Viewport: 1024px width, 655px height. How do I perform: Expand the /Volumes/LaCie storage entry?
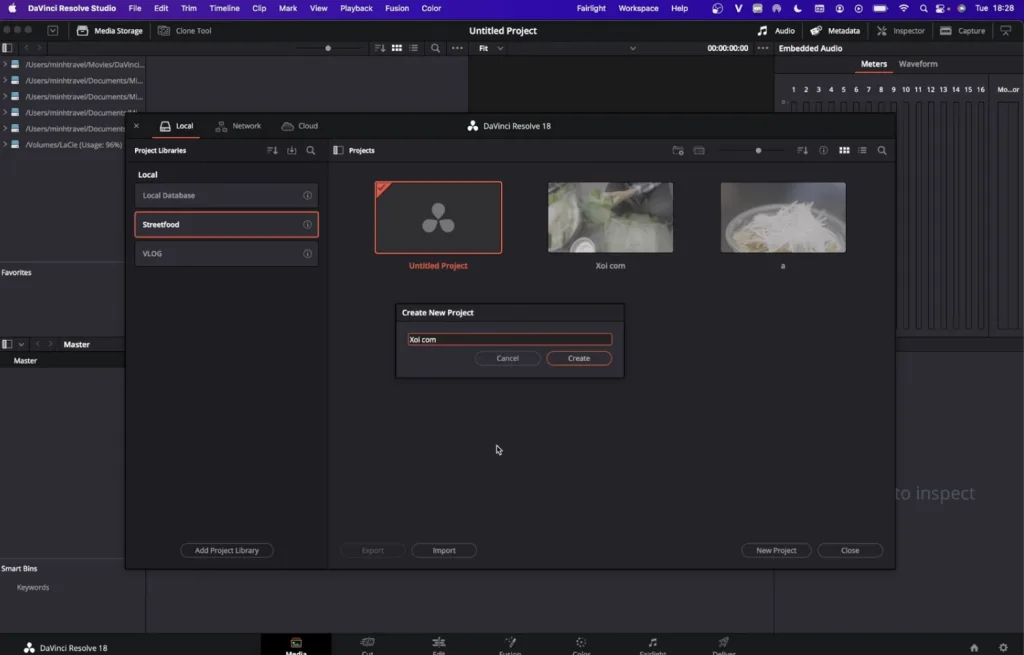[5, 145]
